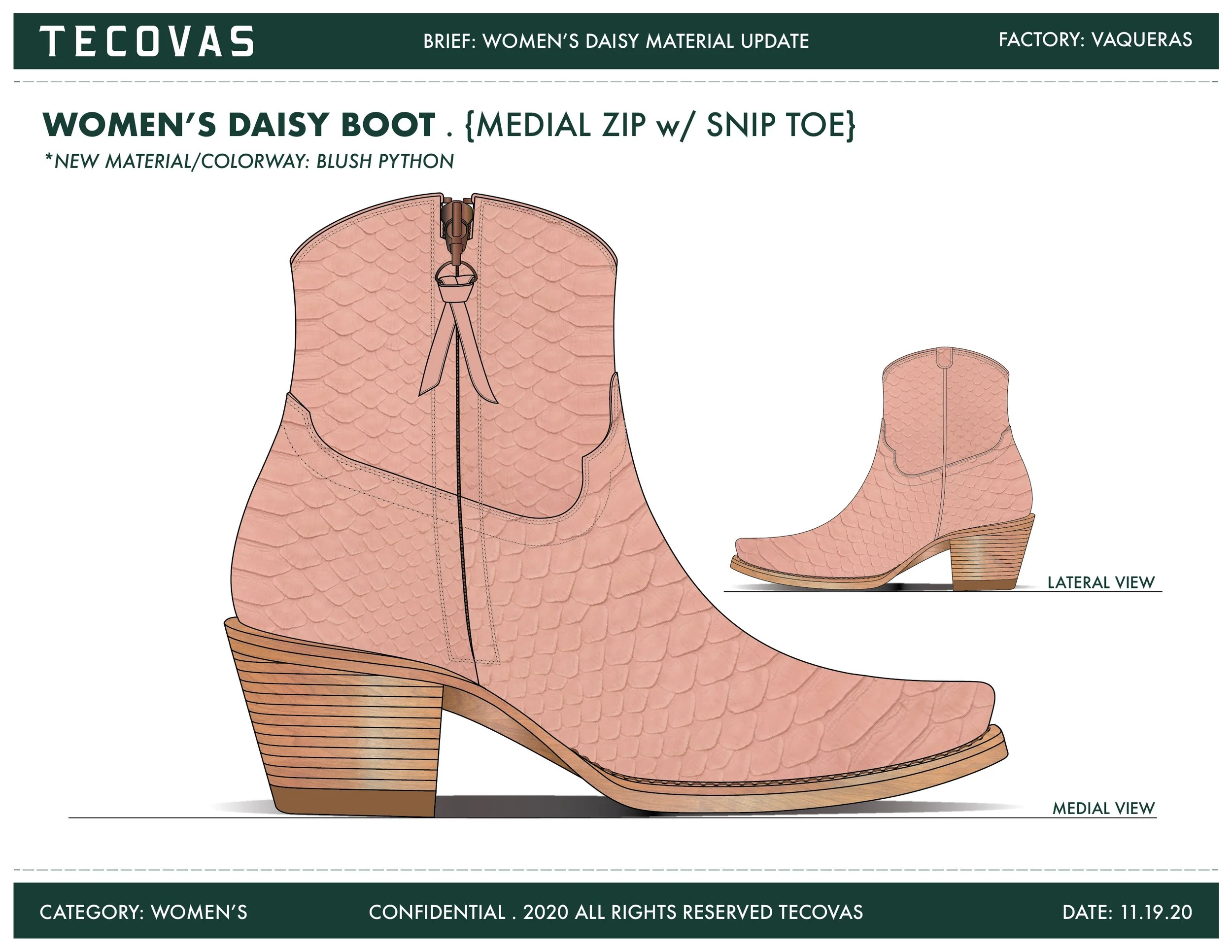Click CATEGORY: WOMEN'S in the footer

(x=143, y=912)
